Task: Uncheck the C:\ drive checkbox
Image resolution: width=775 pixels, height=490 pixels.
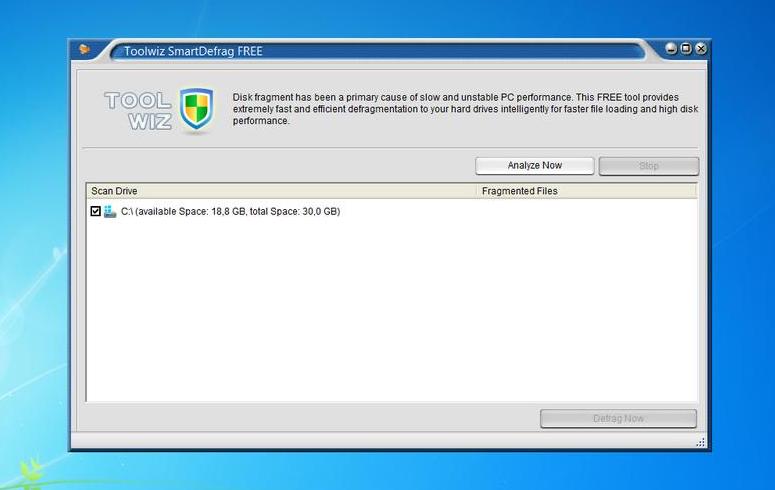Action: click(95, 211)
